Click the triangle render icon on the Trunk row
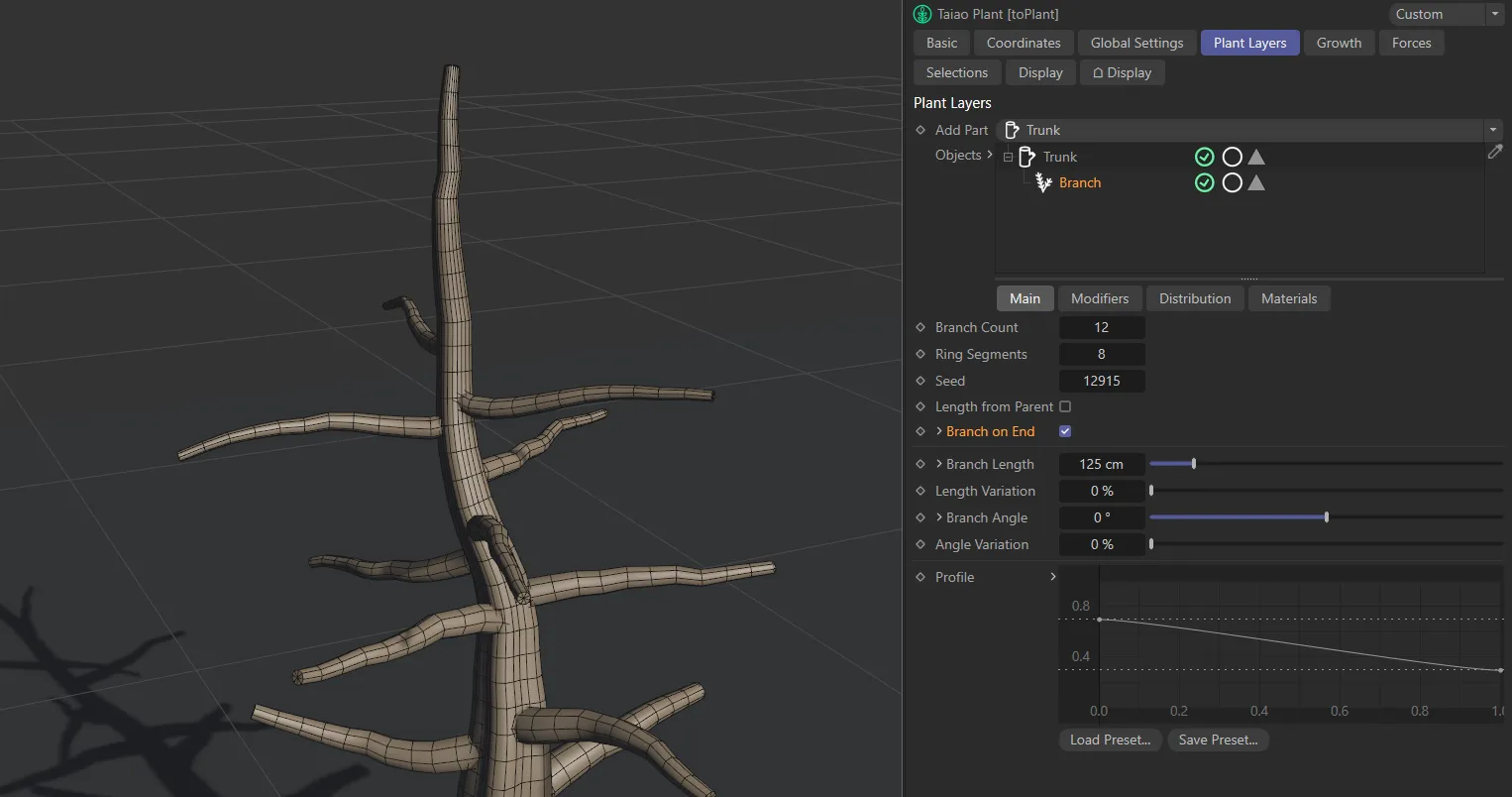Screen dimensions: 1512x797 (1255, 156)
